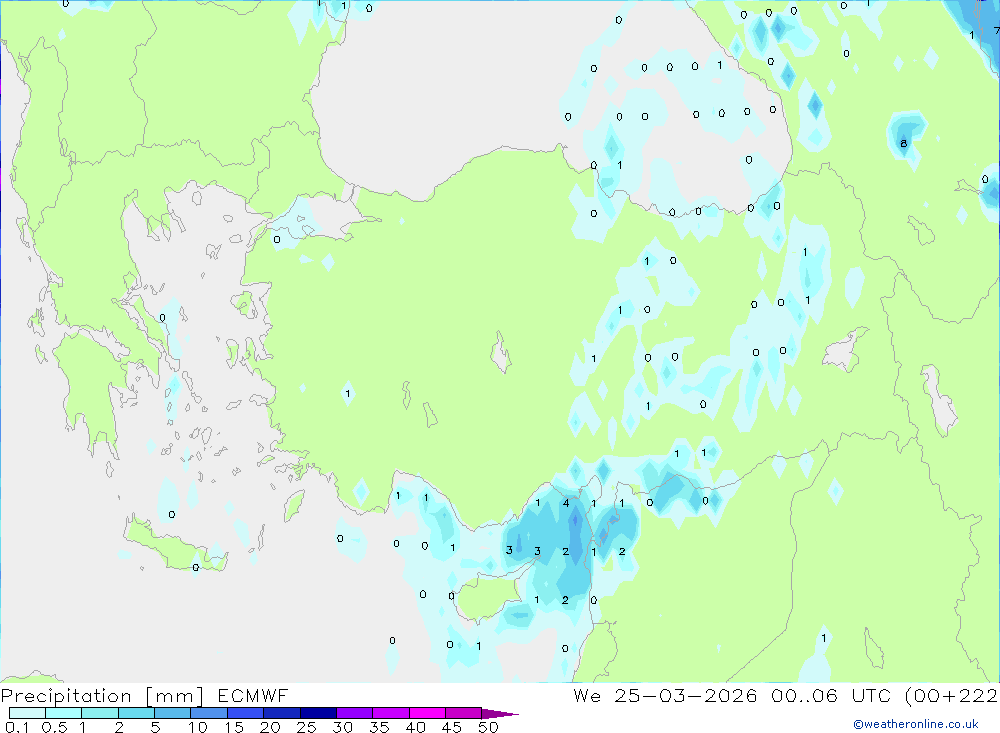Click the '50' legend scale label
This screenshot has height=733, width=1000.
[488, 727]
